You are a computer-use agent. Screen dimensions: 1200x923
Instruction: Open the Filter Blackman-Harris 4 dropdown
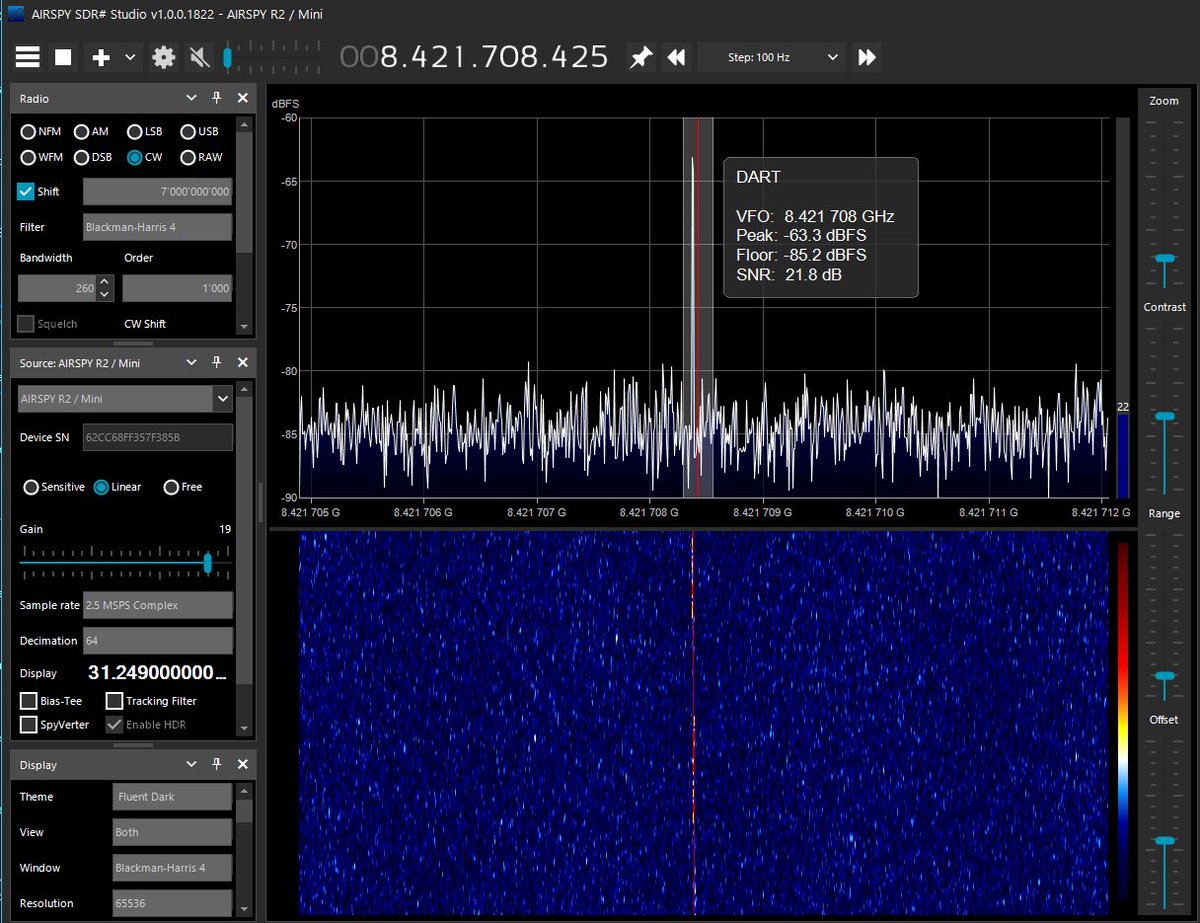point(157,227)
